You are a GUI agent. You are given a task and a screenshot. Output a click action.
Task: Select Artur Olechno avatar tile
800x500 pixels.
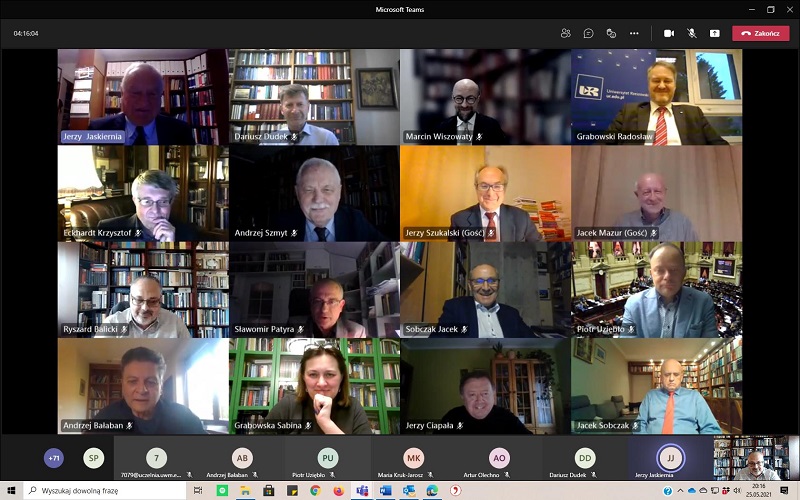pyautogui.click(x=499, y=458)
